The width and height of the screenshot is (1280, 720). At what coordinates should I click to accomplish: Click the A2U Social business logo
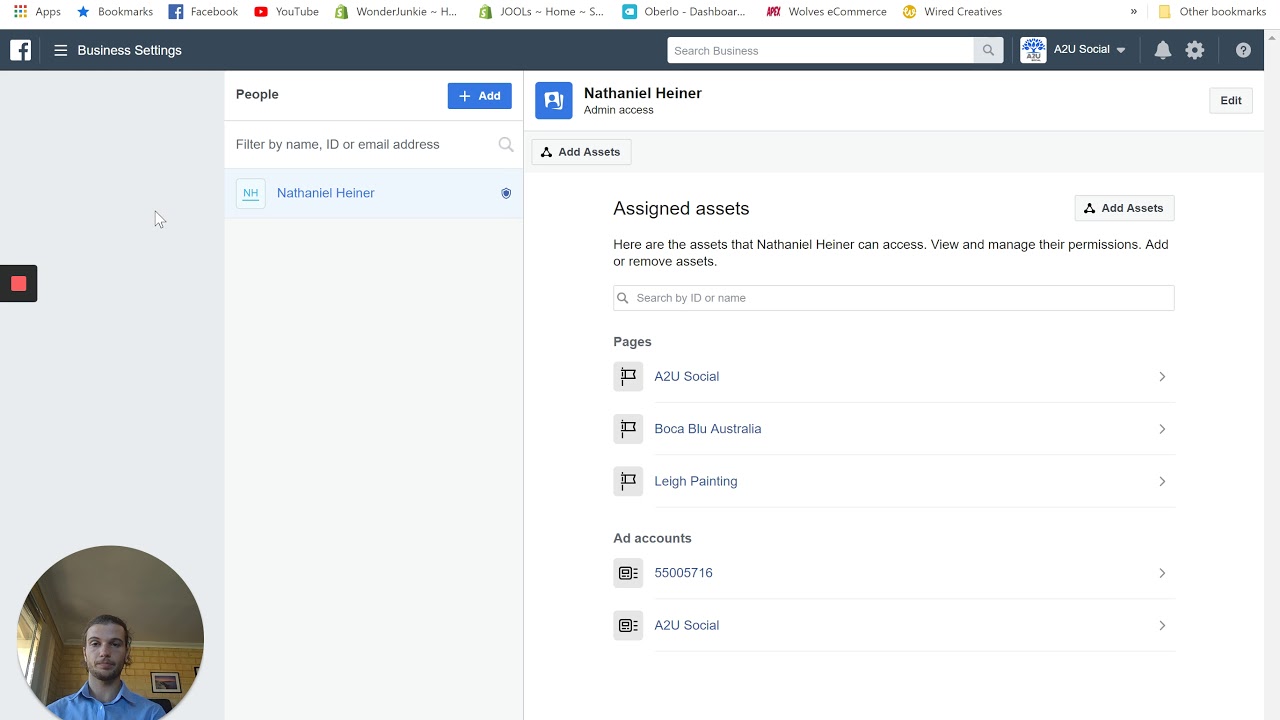coord(1033,50)
